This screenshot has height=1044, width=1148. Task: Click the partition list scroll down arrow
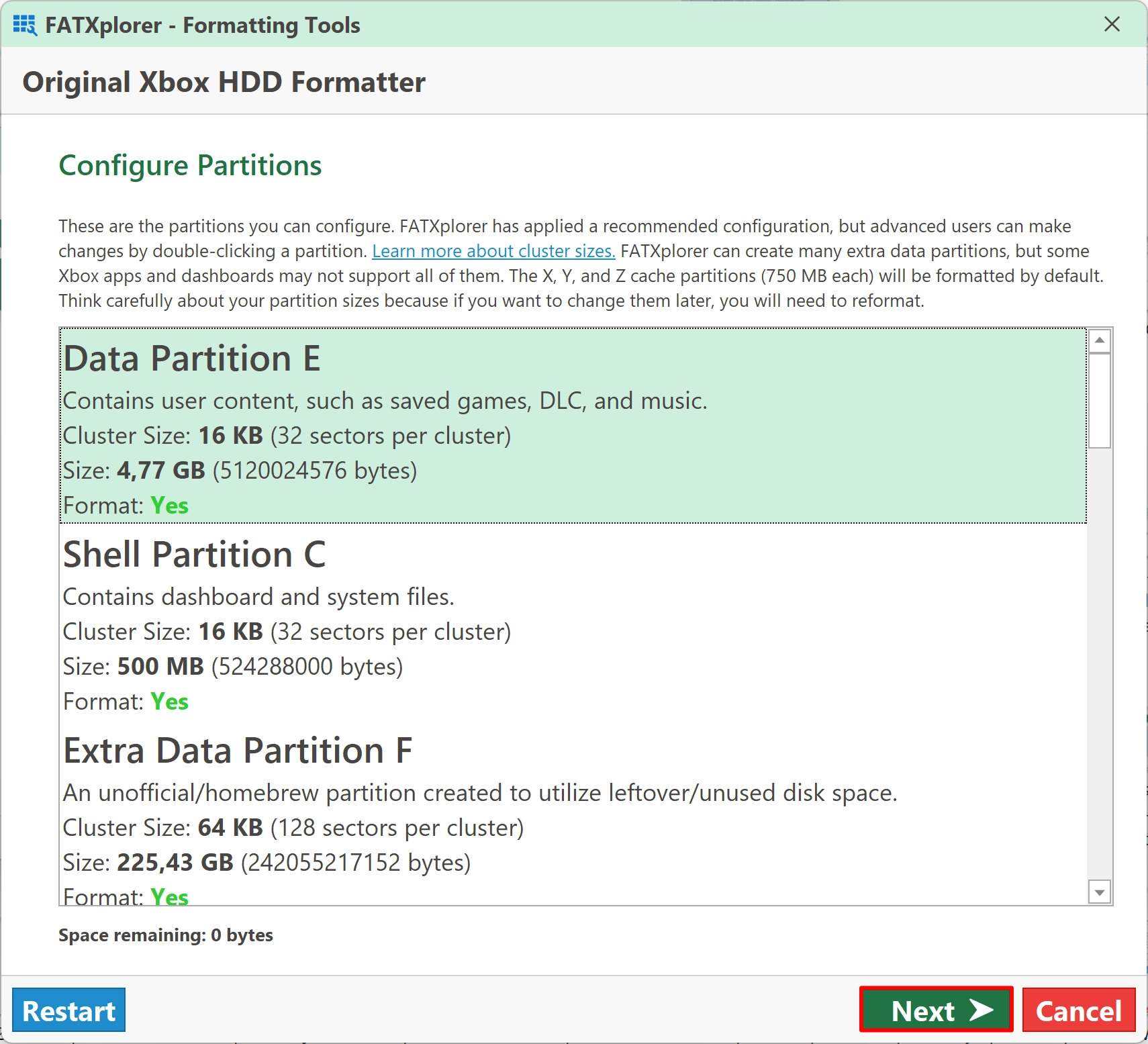[x=1100, y=892]
